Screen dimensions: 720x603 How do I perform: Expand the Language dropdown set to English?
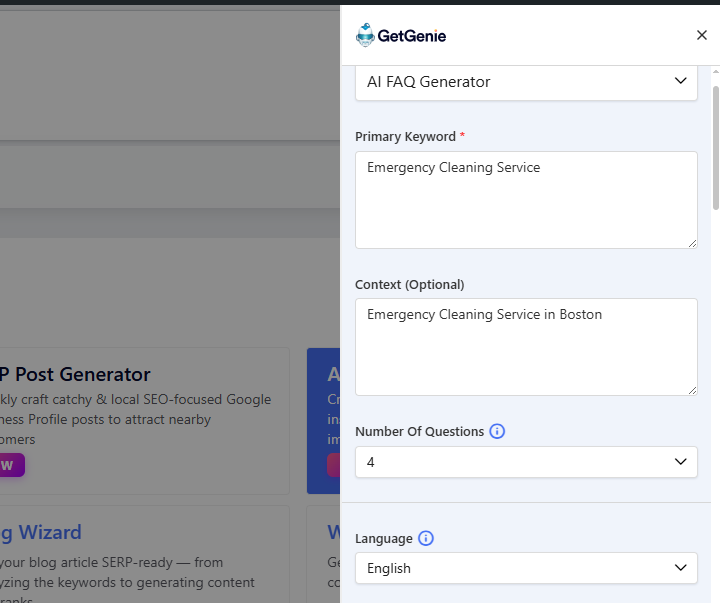click(526, 568)
